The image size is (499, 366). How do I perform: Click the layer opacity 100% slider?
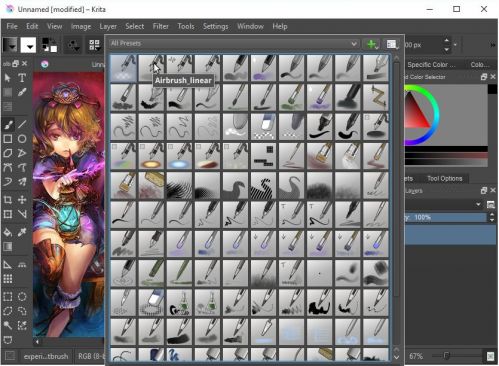click(446, 217)
